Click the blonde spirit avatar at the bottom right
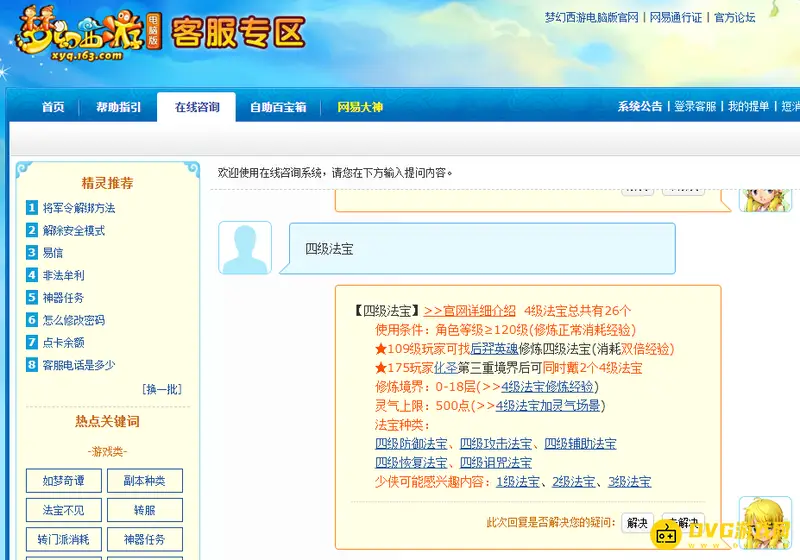Viewport: 800px width, 560px height. point(765,523)
